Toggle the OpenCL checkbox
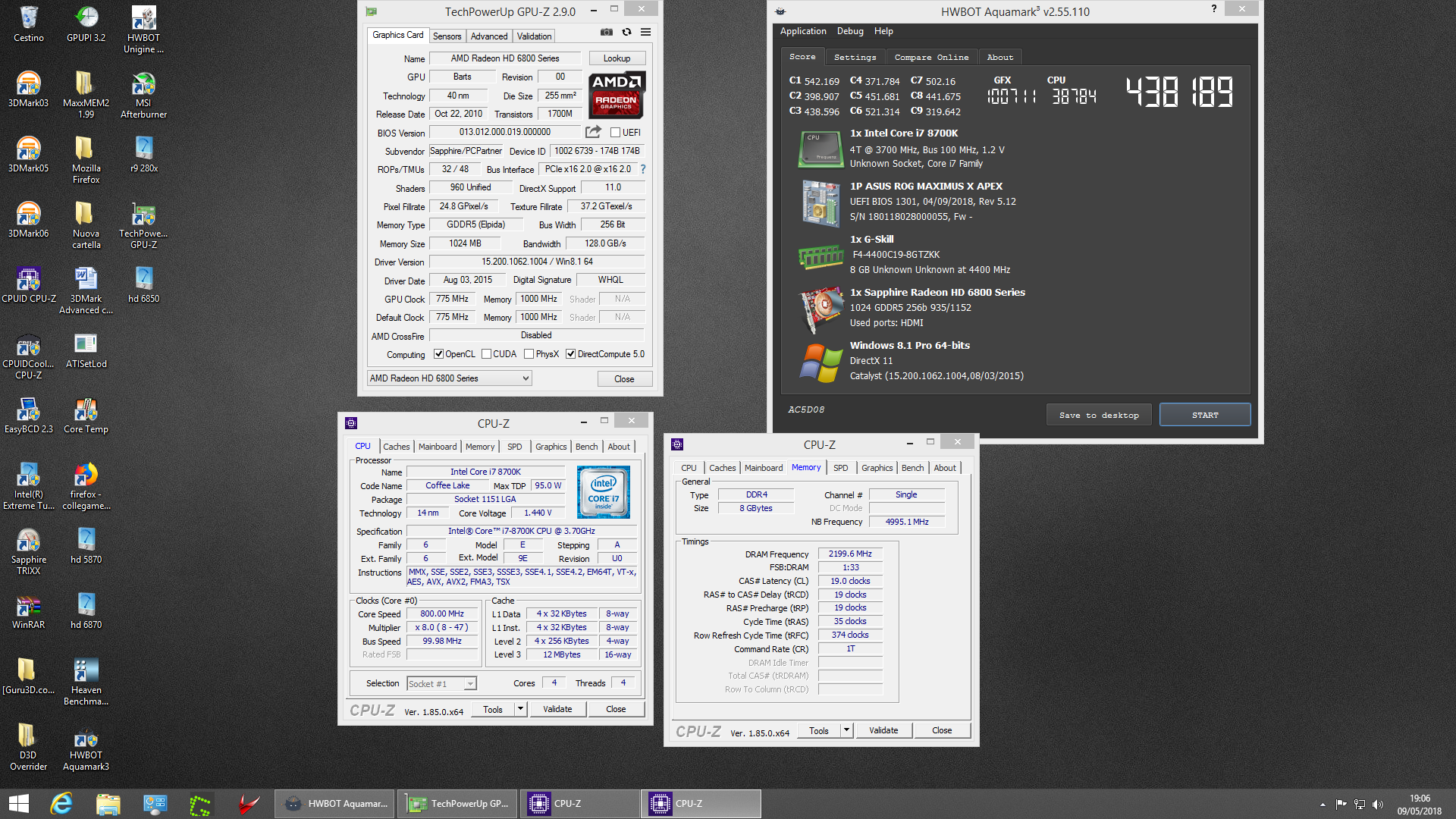 [x=438, y=354]
